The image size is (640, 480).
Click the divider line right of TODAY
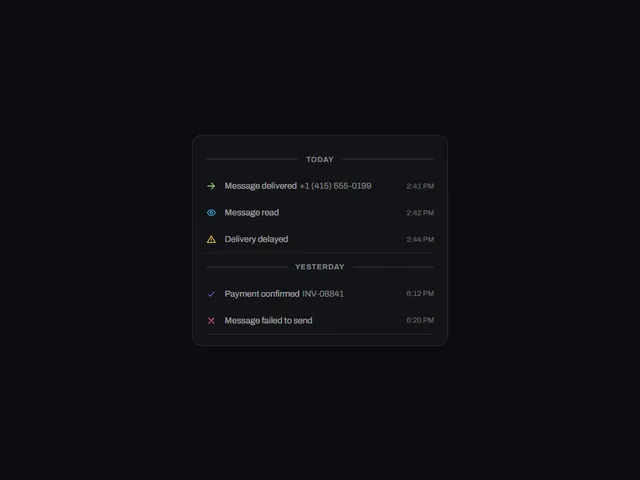click(x=388, y=159)
